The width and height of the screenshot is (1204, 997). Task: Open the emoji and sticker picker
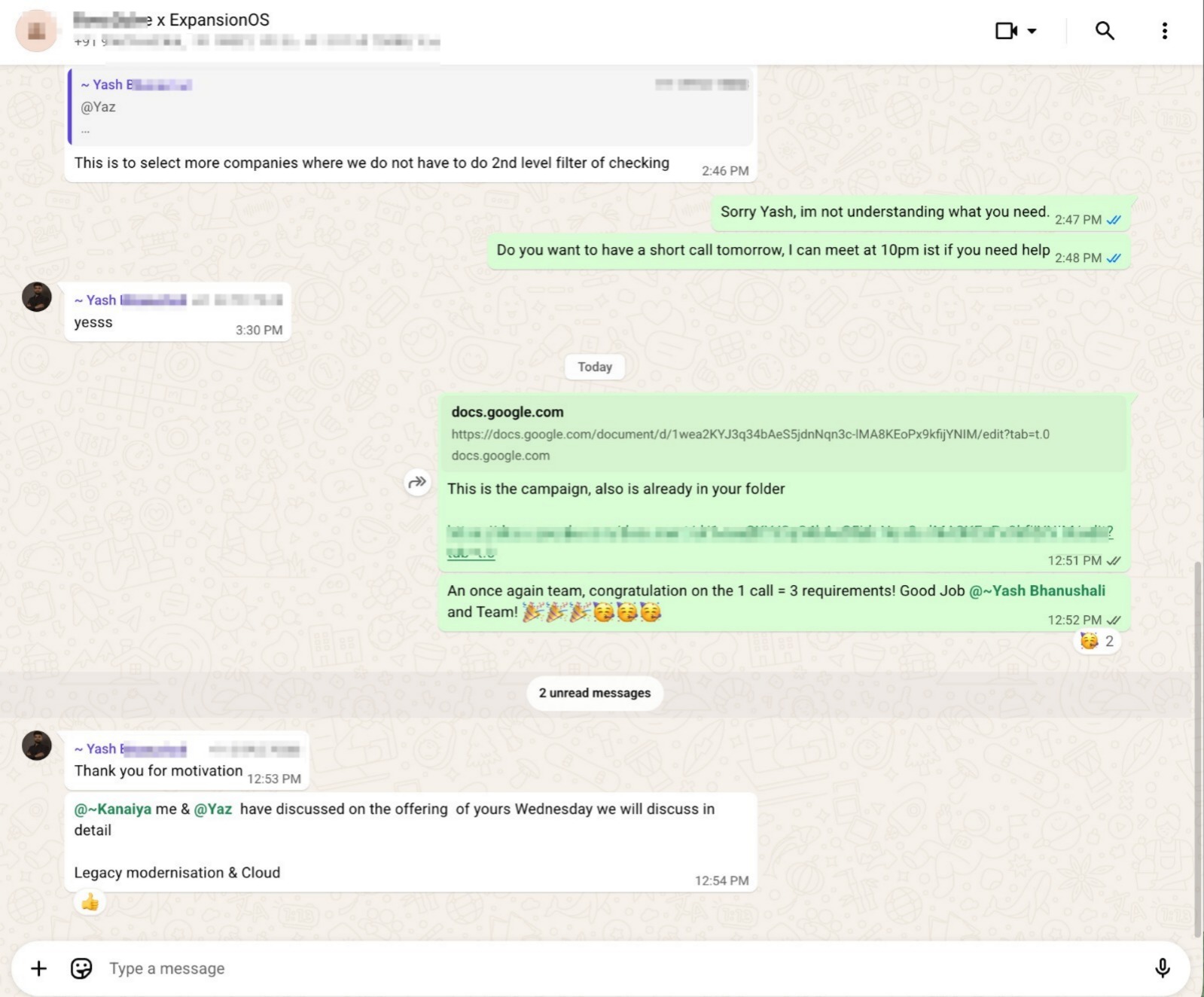81,968
